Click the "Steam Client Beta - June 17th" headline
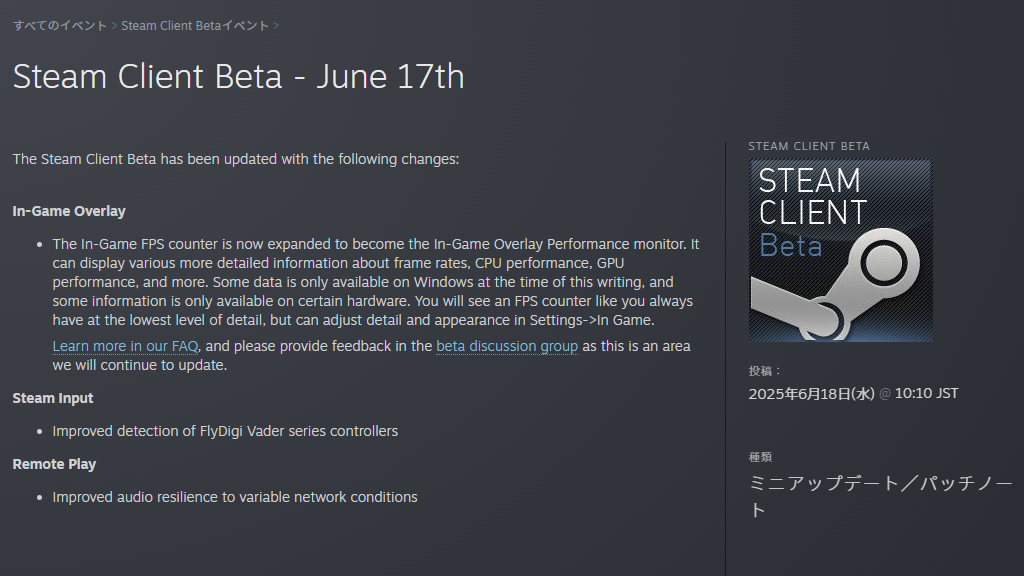 tap(238, 77)
